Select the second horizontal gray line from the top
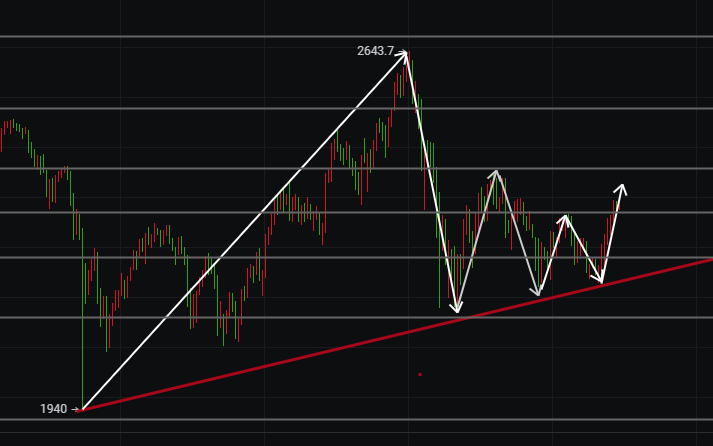This screenshot has width=713, height=446. [200, 108]
